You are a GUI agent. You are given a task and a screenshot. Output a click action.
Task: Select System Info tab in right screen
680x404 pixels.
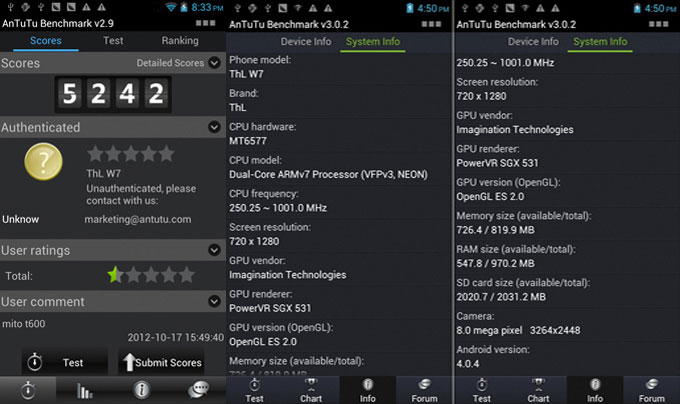[x=600, y=42]
